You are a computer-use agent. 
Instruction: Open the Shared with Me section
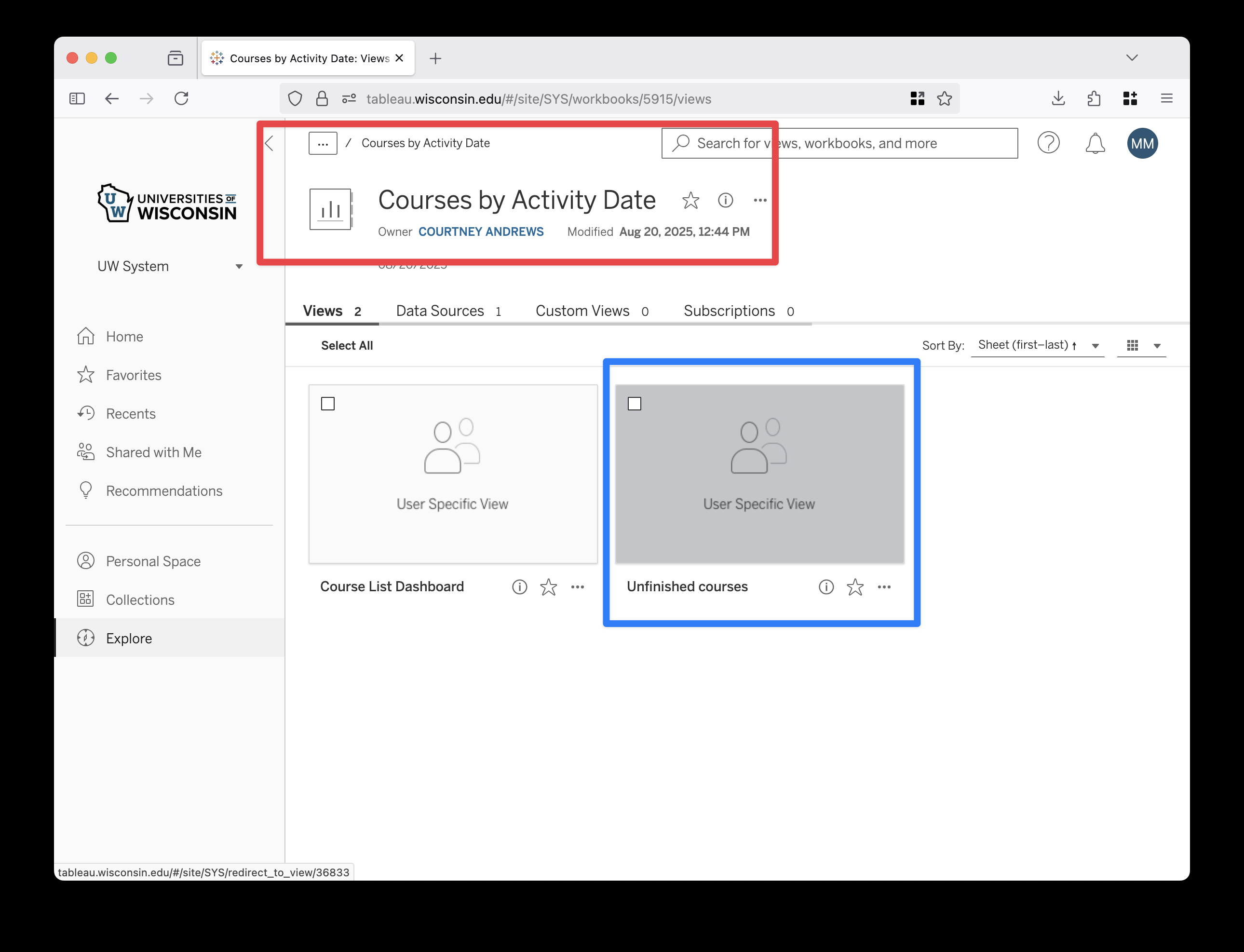[153, 451]
